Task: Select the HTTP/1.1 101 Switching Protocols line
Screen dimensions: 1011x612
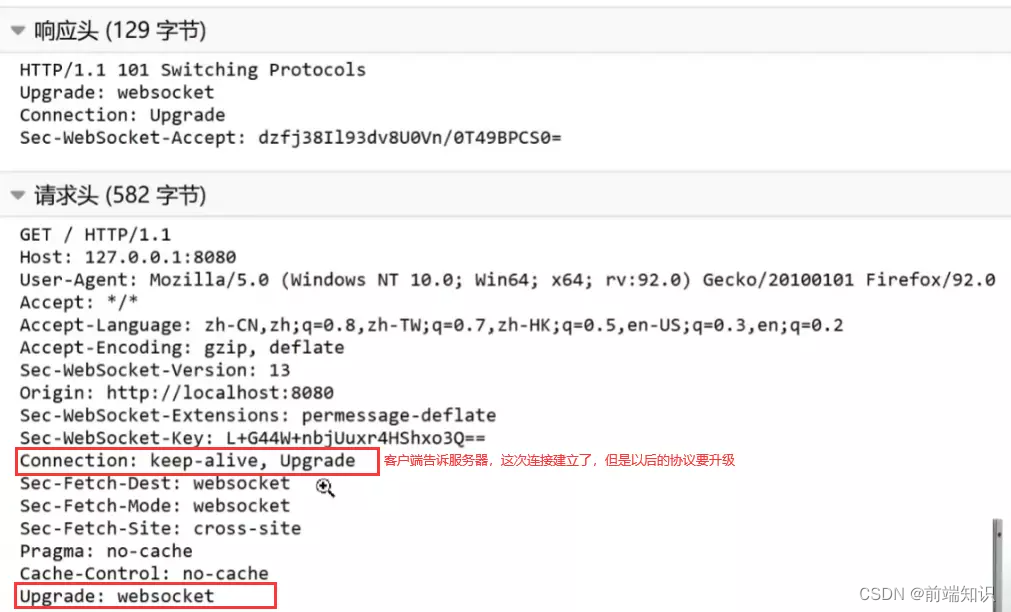Action: pos(192,69)
